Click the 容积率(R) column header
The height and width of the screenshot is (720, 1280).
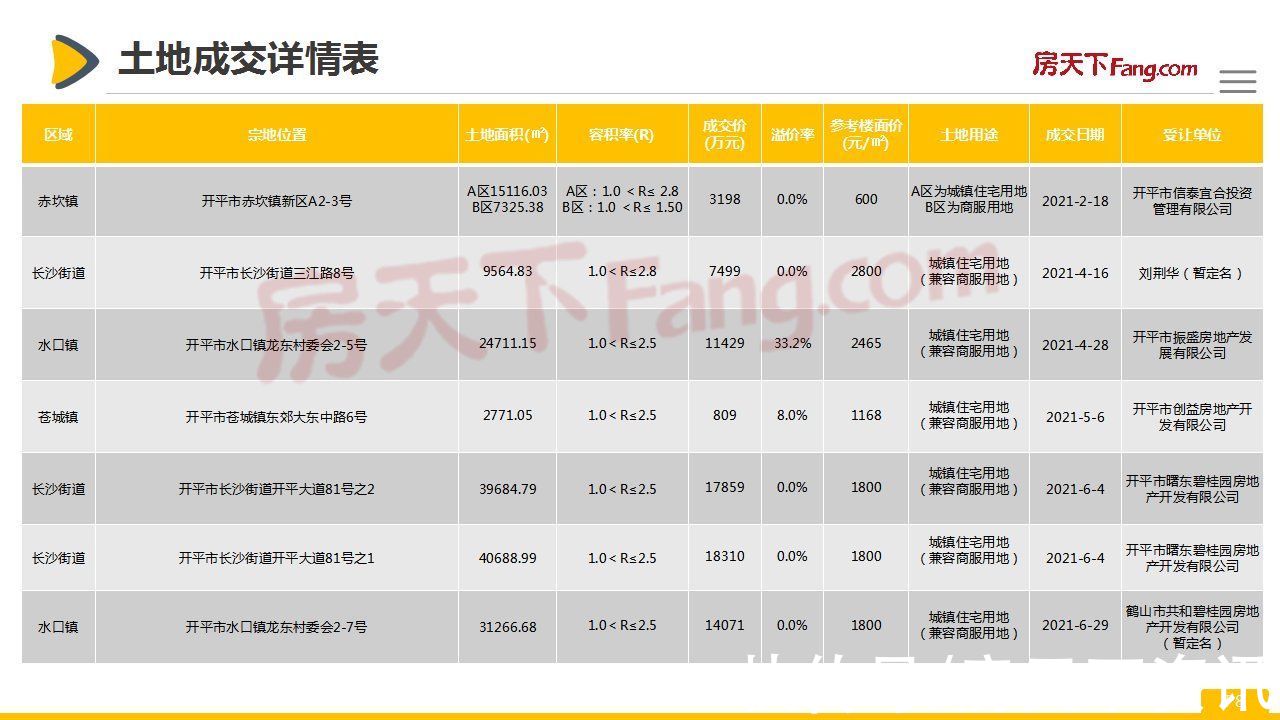click(x=621, y=134)
